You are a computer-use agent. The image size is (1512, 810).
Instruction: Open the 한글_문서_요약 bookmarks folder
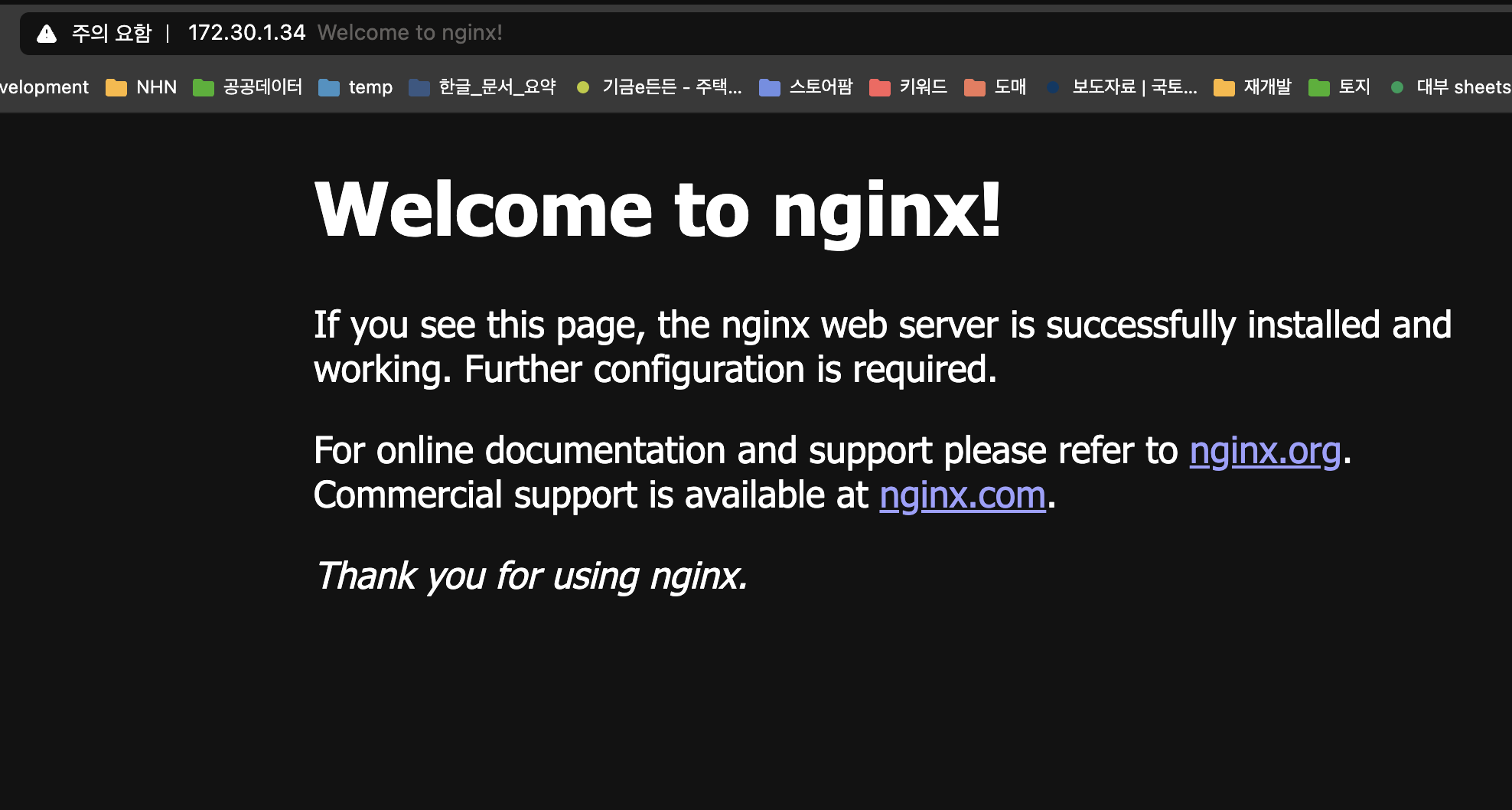coord(483,87)
